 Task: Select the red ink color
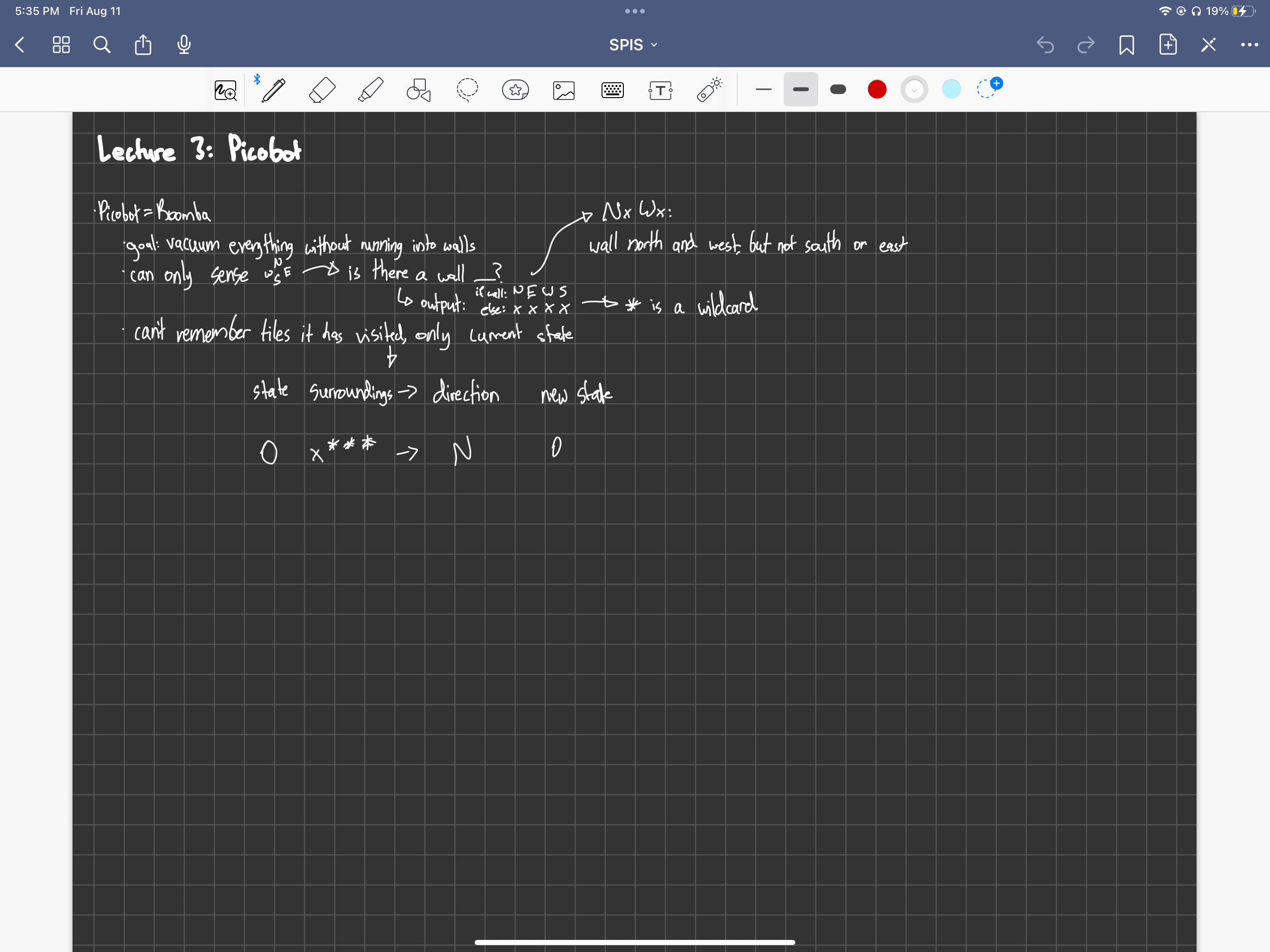pyautogui.click(x=877, y=90)
